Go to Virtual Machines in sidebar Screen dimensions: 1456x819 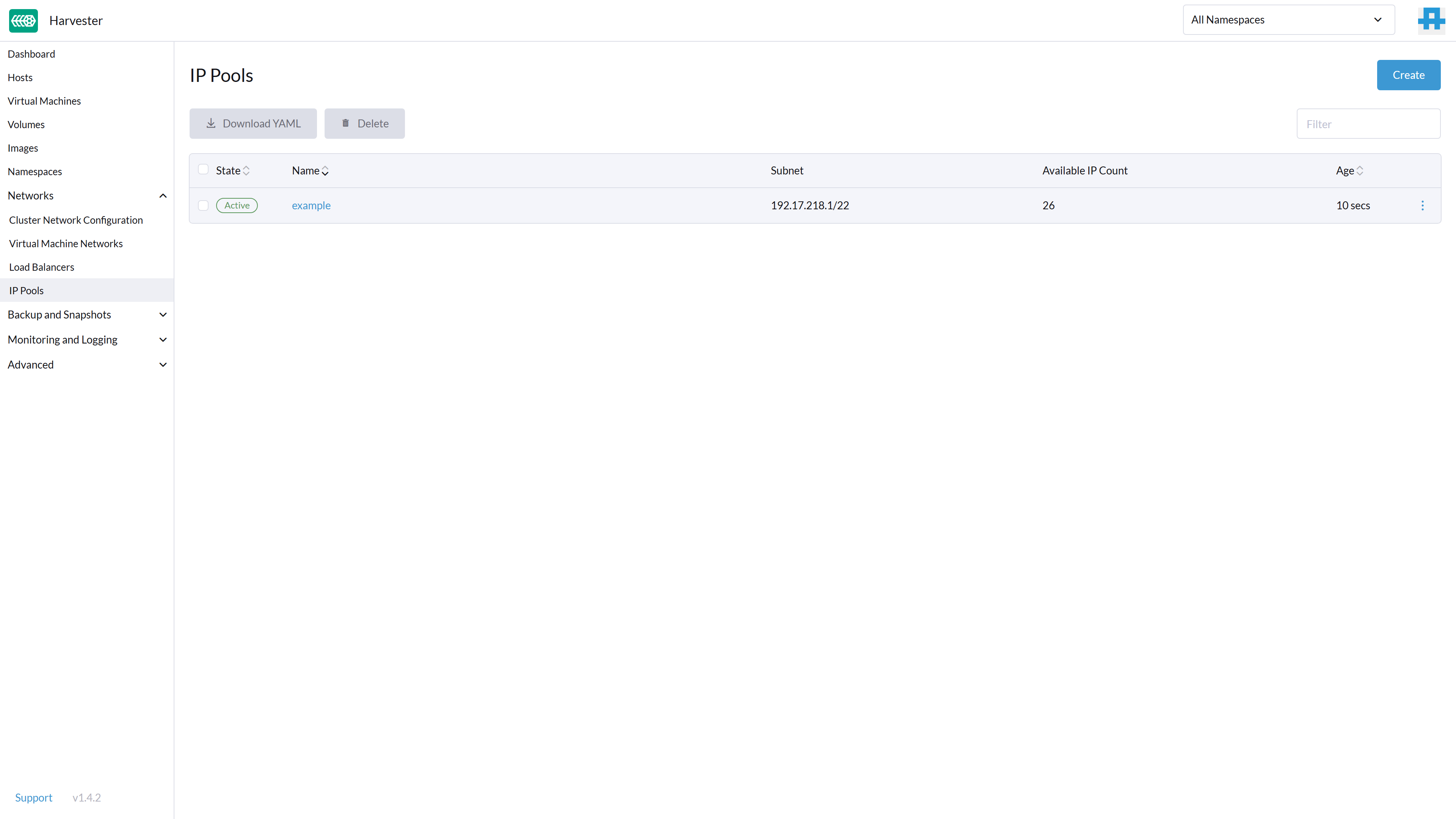coord(44,101)
